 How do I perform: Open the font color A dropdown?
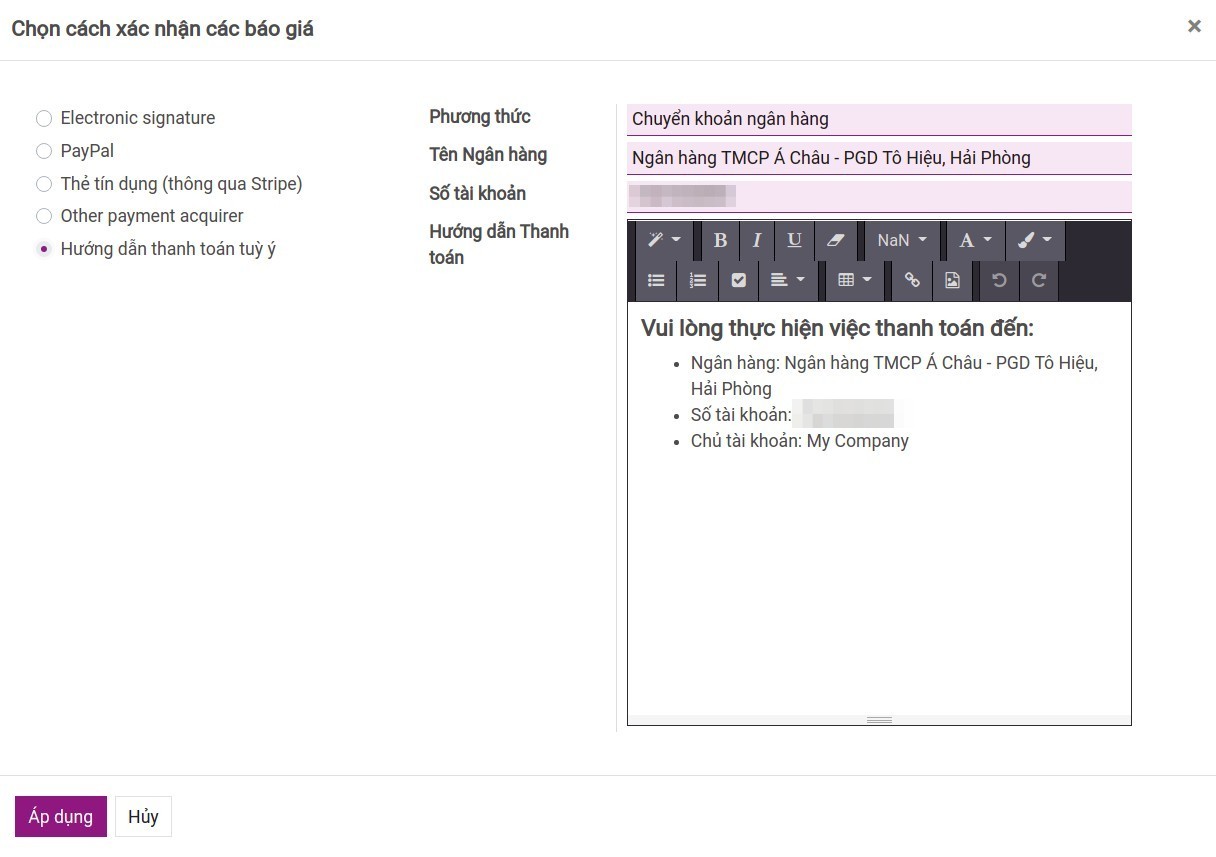[x=976, y=240]
